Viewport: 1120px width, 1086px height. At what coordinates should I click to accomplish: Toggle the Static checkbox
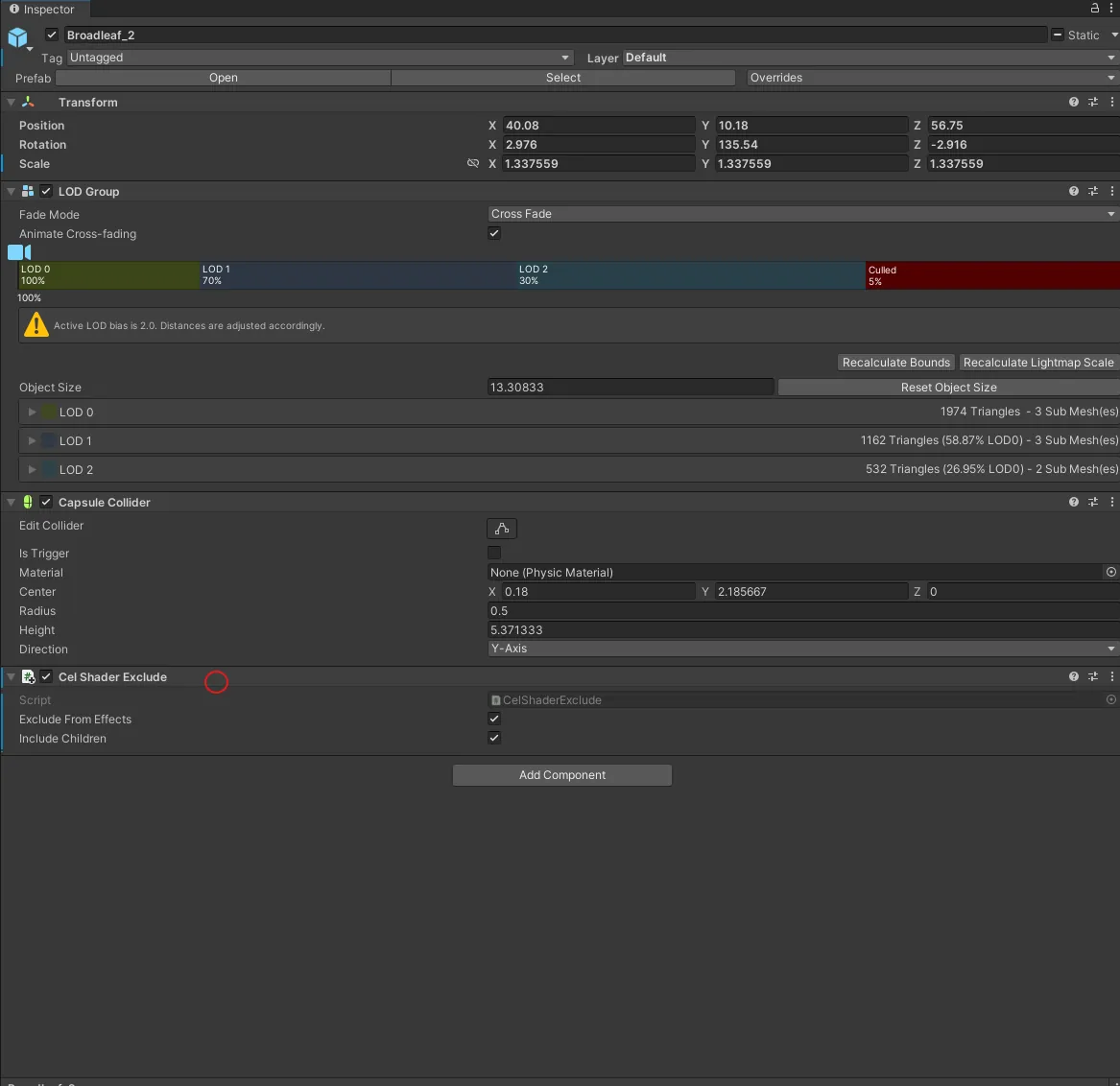tap(1058, 35)
